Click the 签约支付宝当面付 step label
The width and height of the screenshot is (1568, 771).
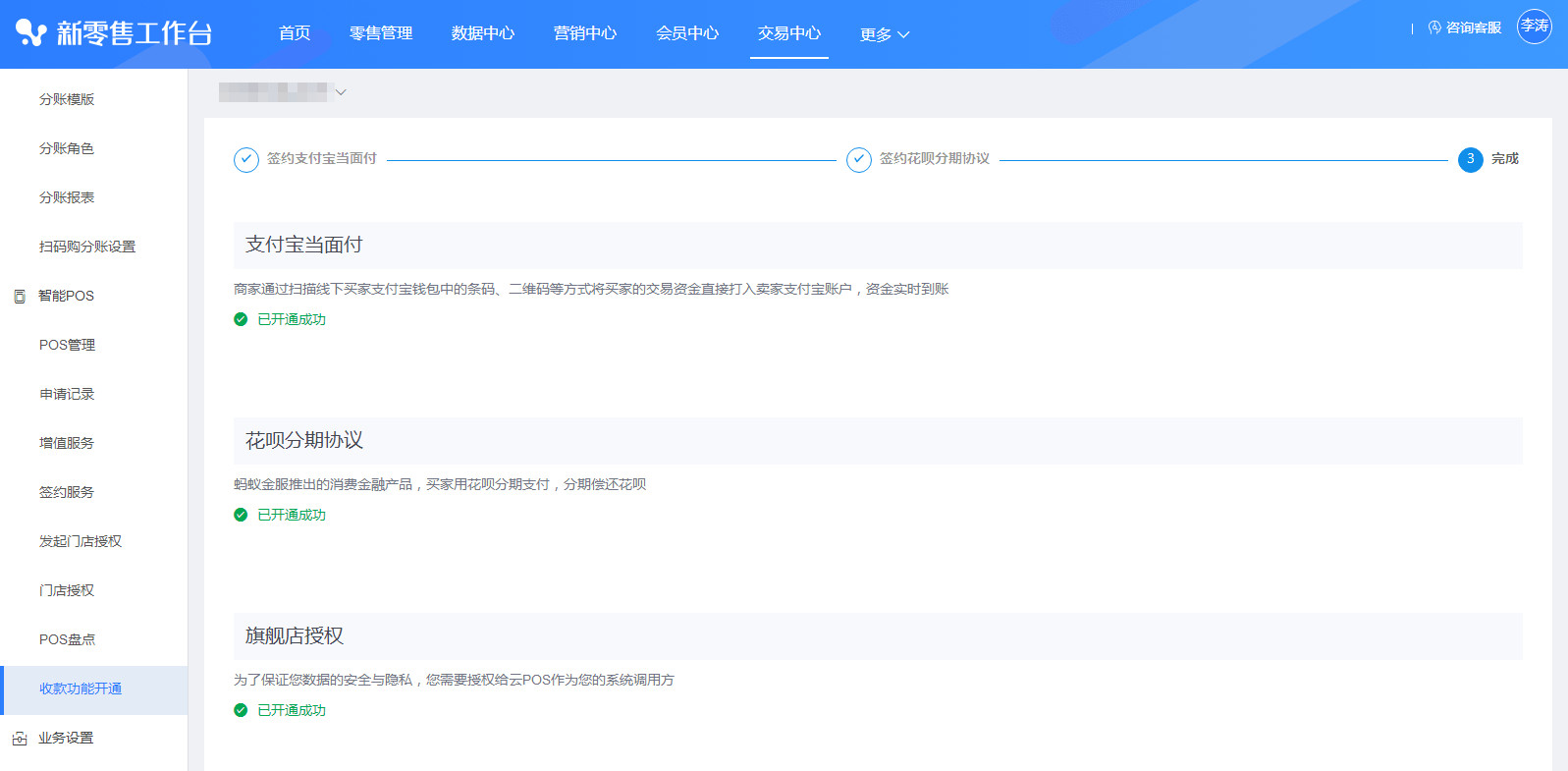[x=322, y=158]
